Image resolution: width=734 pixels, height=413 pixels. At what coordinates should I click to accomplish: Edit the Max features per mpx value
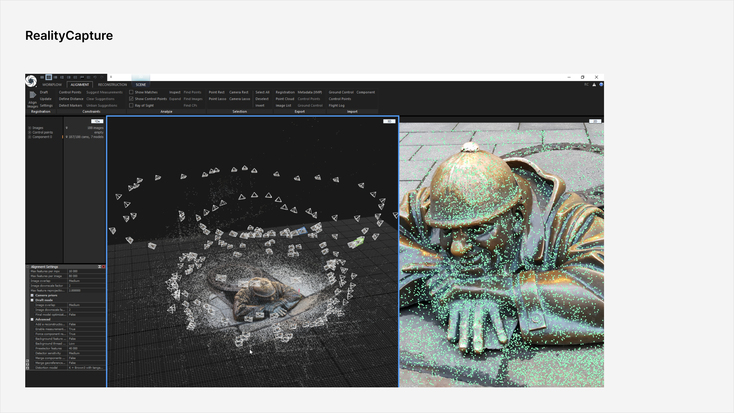pos(86,271)
